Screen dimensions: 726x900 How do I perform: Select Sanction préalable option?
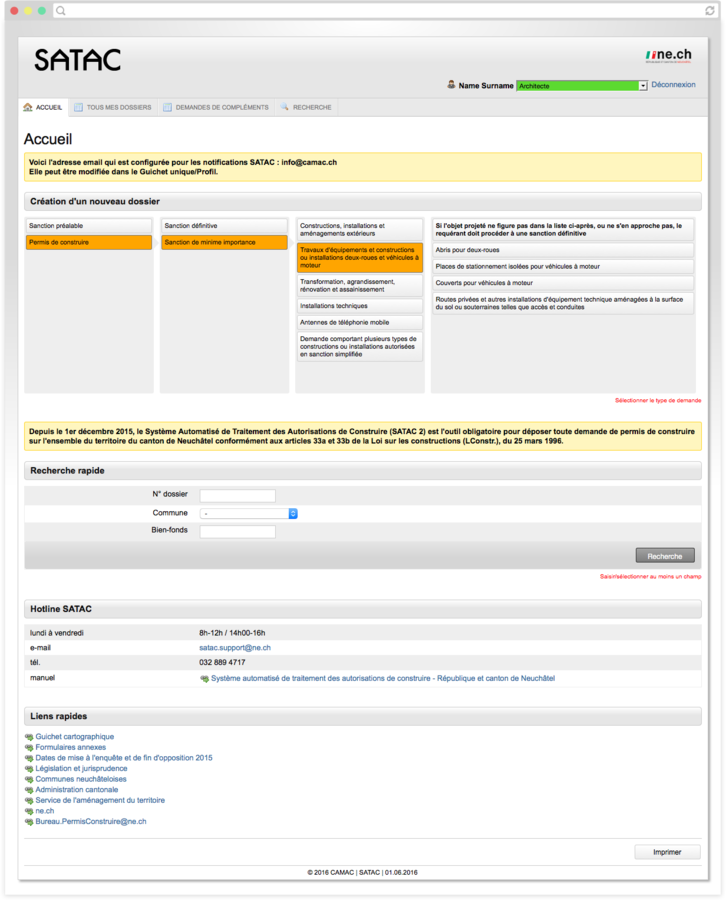click(x=89, y=226)
